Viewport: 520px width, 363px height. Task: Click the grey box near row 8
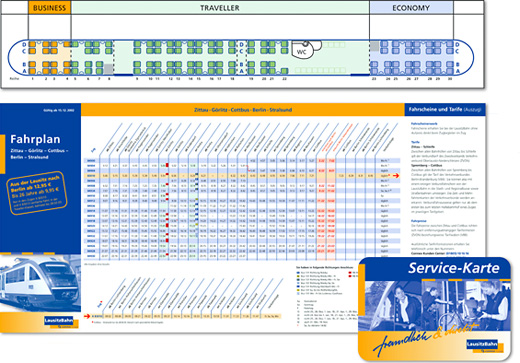coord(108,69)
